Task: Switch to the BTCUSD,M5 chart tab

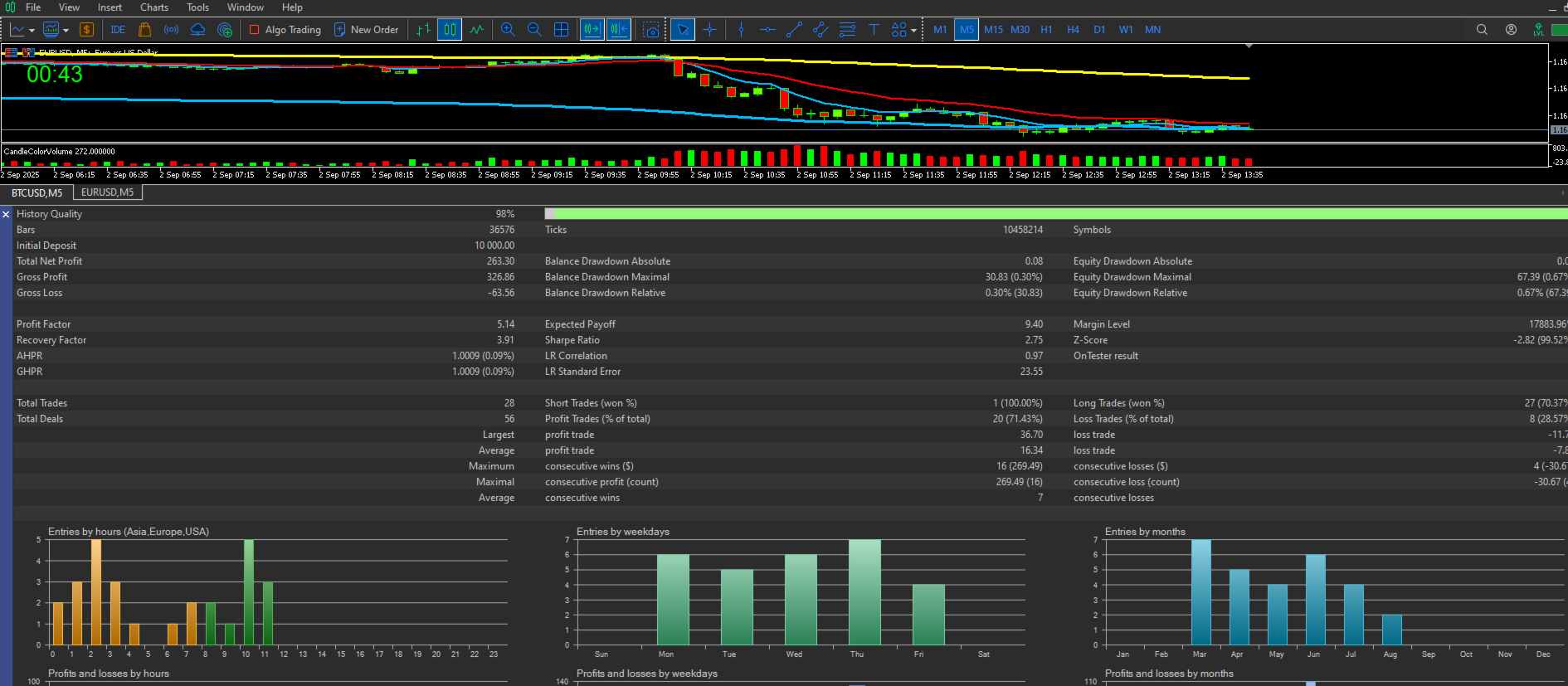Action: tap(37, 192)
